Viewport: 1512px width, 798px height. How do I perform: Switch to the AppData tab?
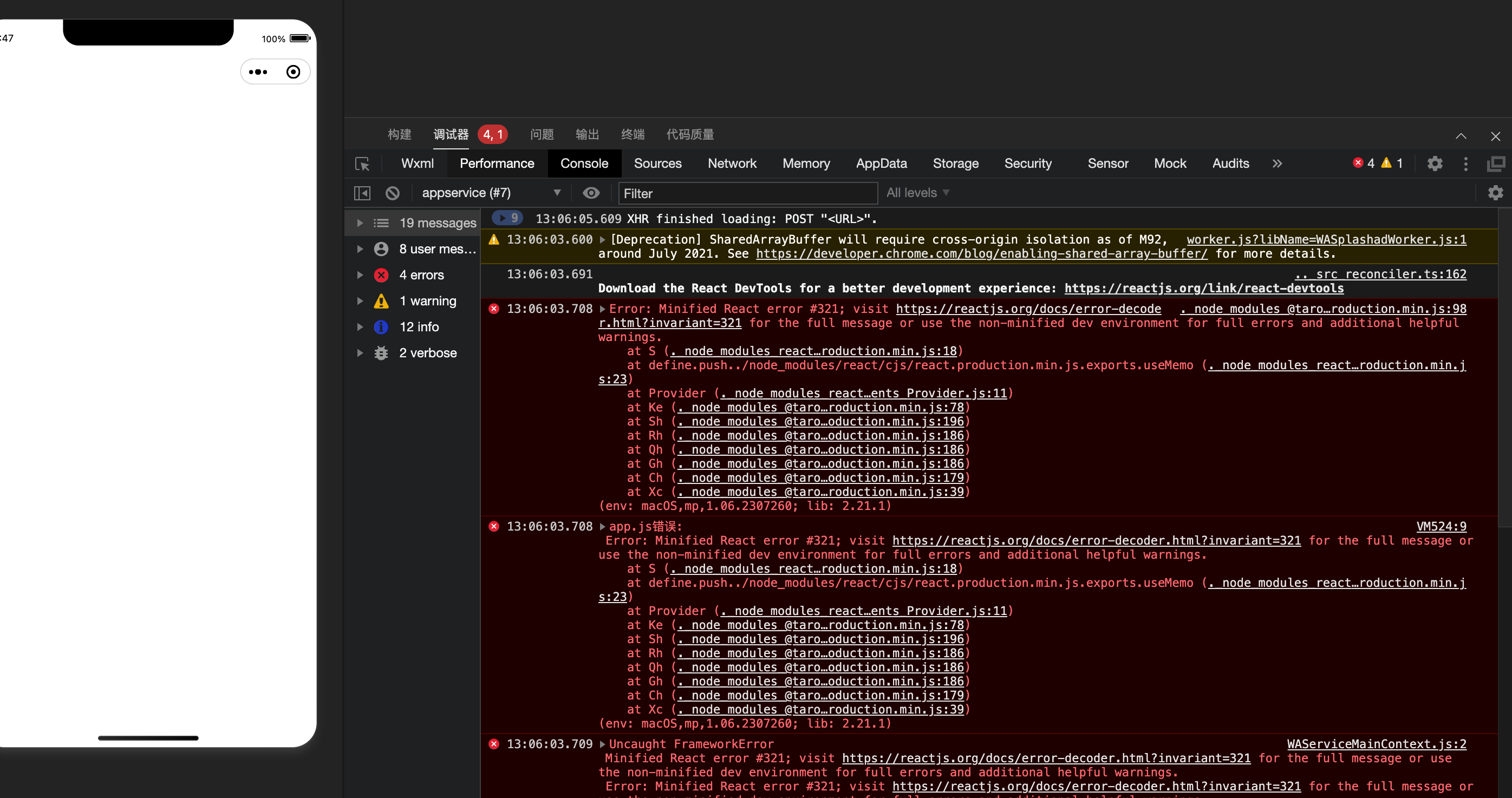point(881,163)
